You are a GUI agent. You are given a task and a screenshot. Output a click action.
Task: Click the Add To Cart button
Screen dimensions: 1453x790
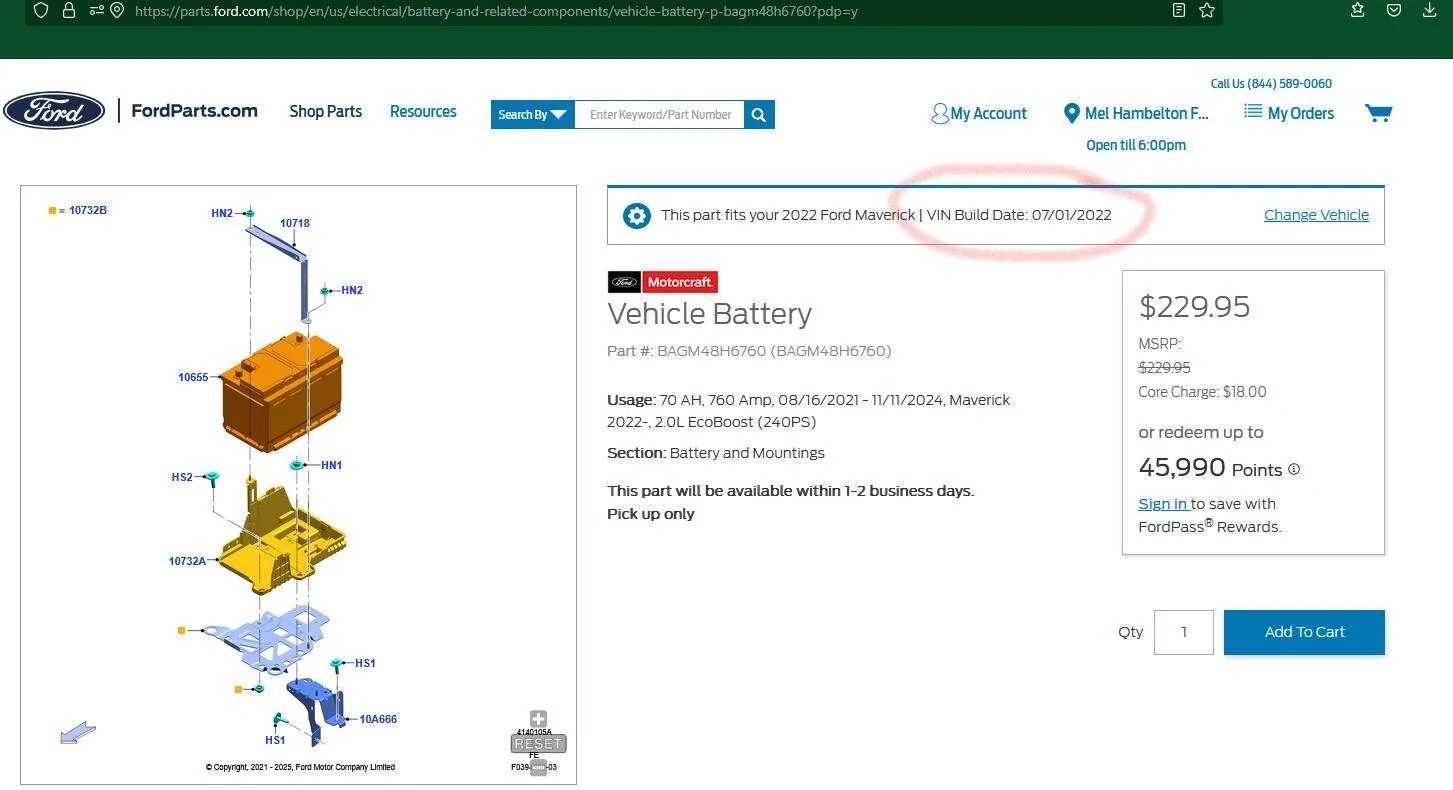[x=1304, y=632]
